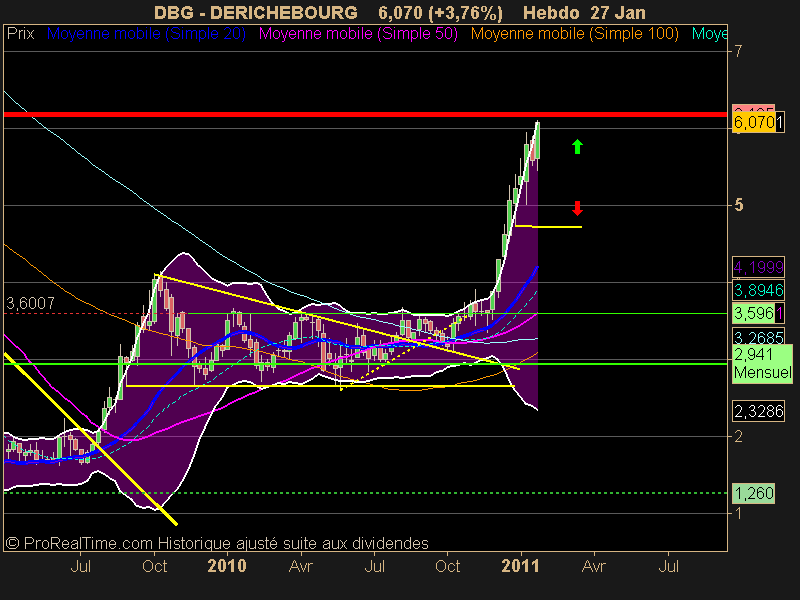The image size is (800, 600).
Task: Click the orange '6,0701' current price tag
Action: (x=758, y=122)
